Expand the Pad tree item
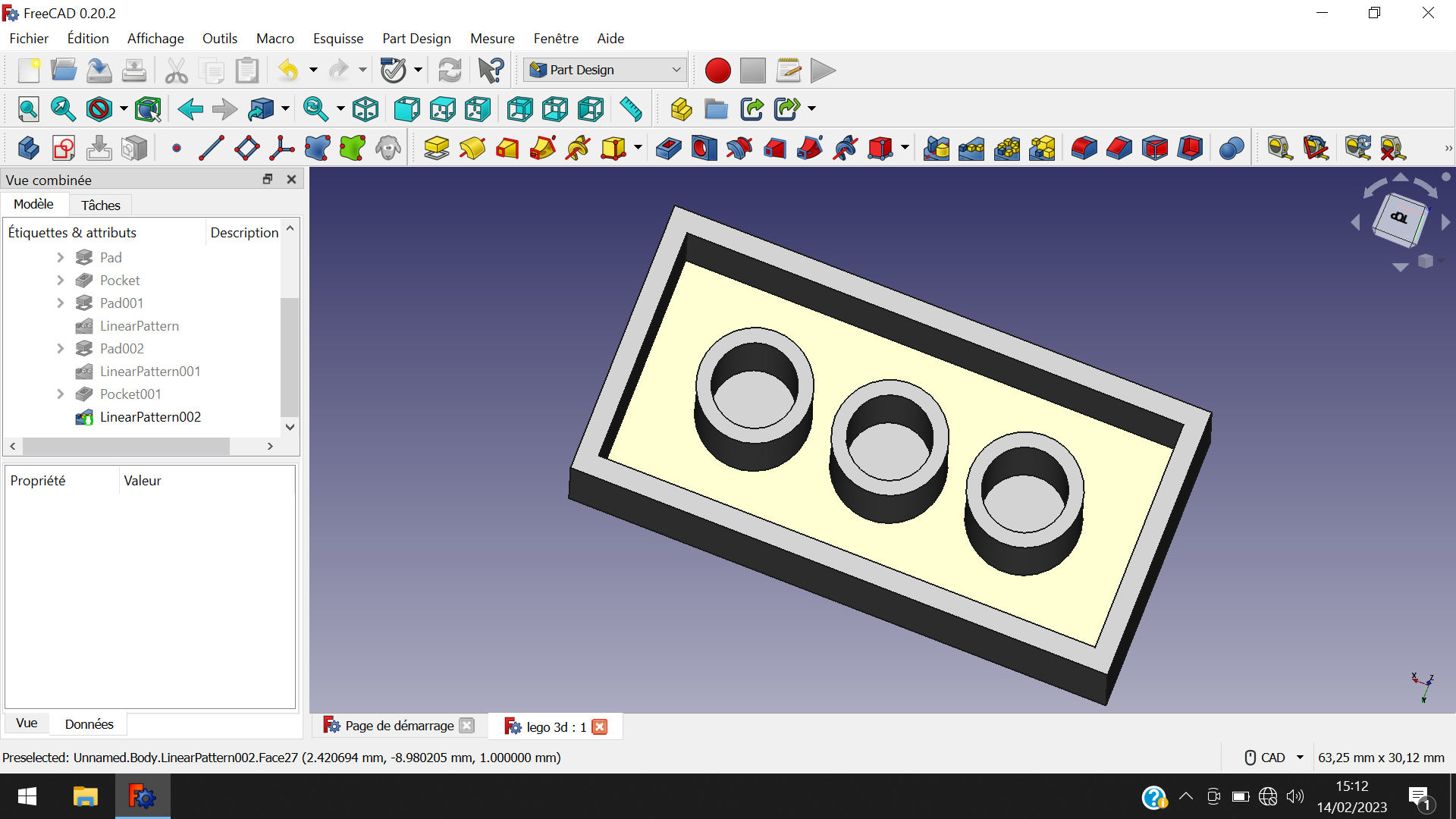The image size is (1456, 819). (x=61, y=258)
